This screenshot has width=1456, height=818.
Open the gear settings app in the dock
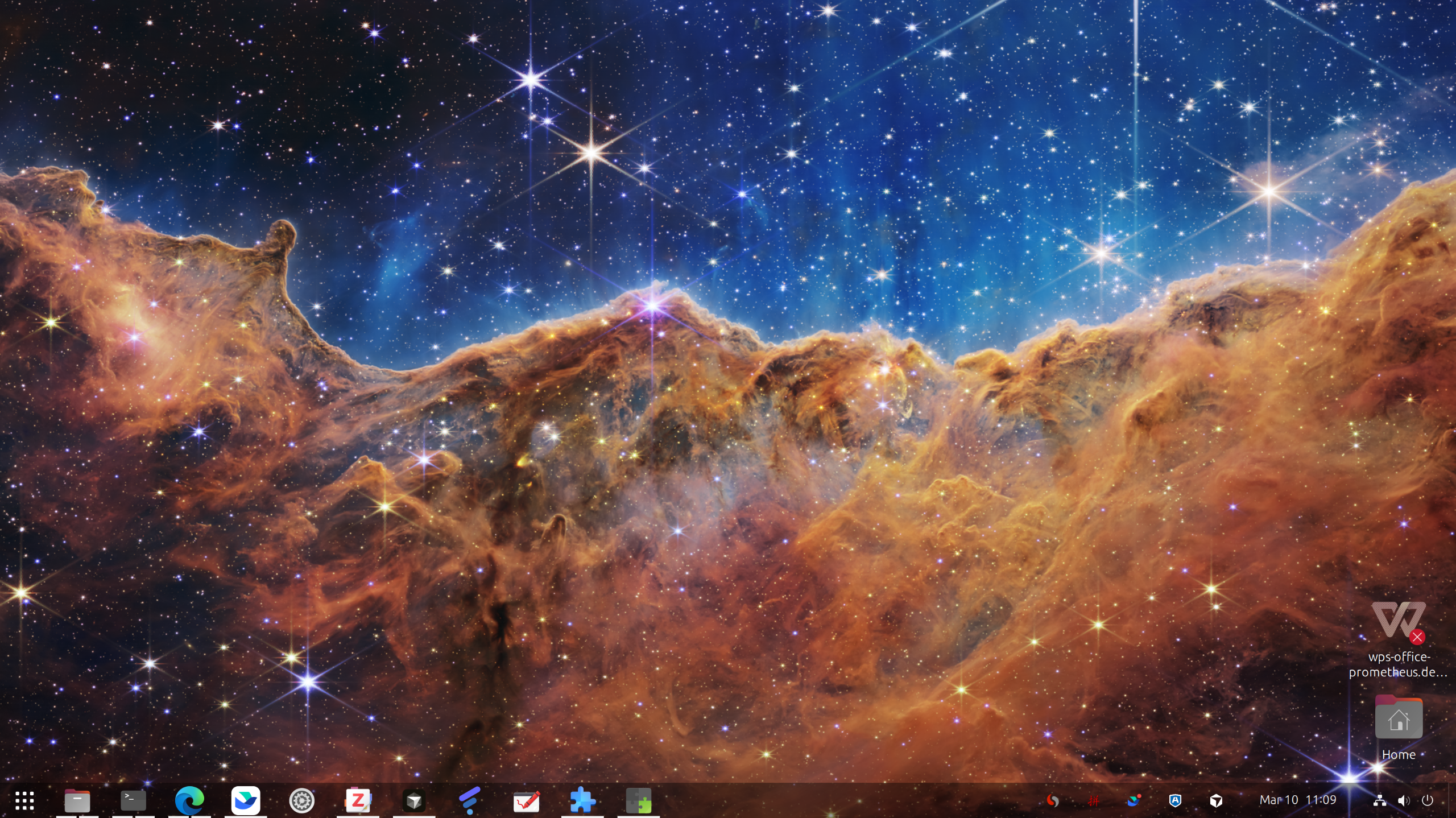(301, 800)
